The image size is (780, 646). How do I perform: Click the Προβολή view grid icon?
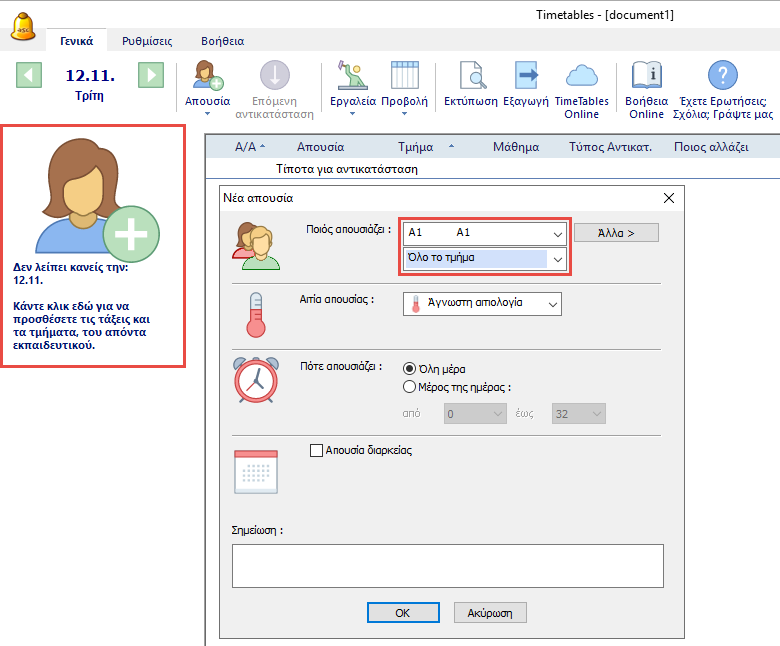click(404, 76)
